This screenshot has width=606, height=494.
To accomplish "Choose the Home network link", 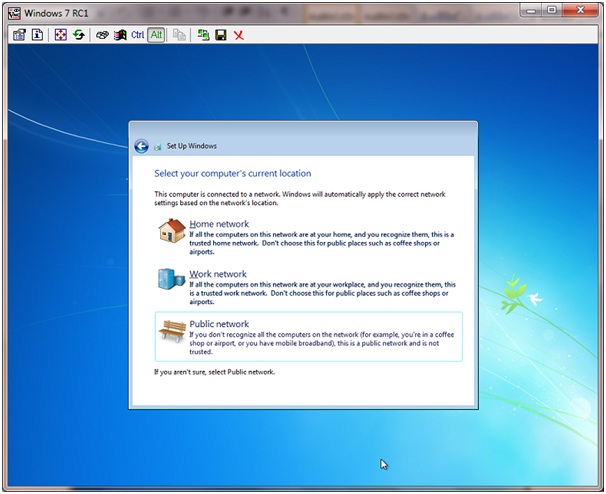I will click(219, 224).
